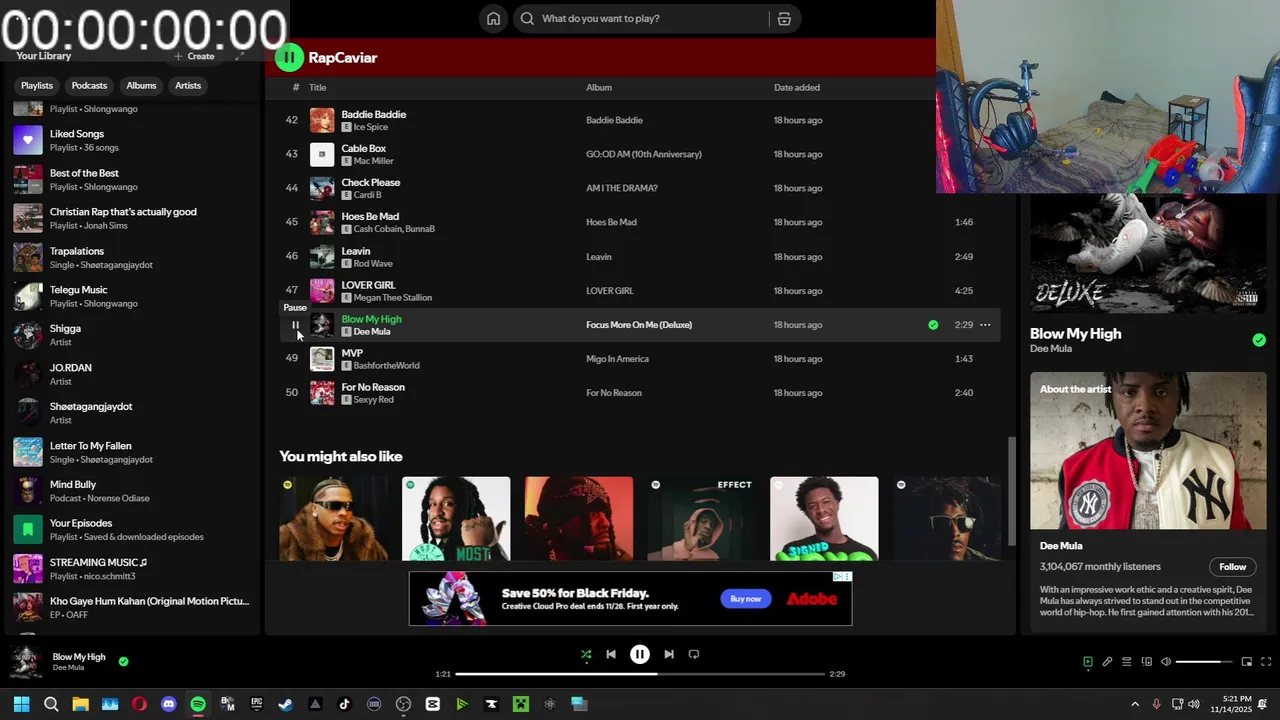The image size is (1280, 720).
Task: Toggle the saved checkmark in the now playing bar
Action: pyautogui.click(x=124, y=661)
